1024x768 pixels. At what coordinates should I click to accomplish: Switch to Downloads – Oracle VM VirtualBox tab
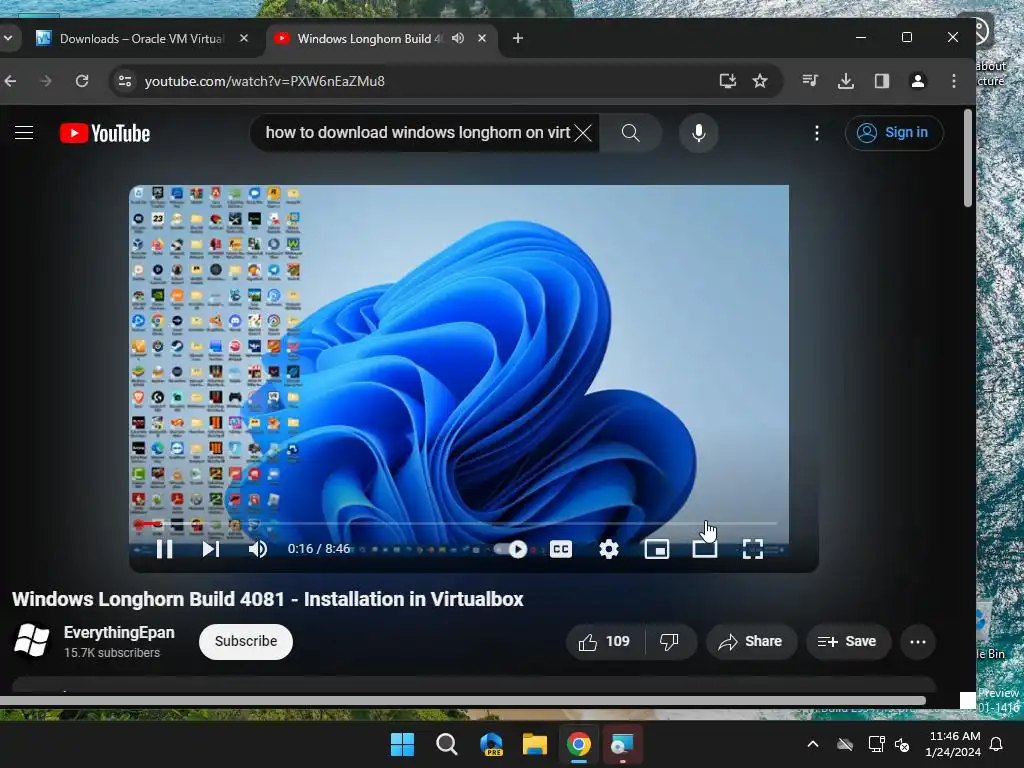click(x=142, y=39)
